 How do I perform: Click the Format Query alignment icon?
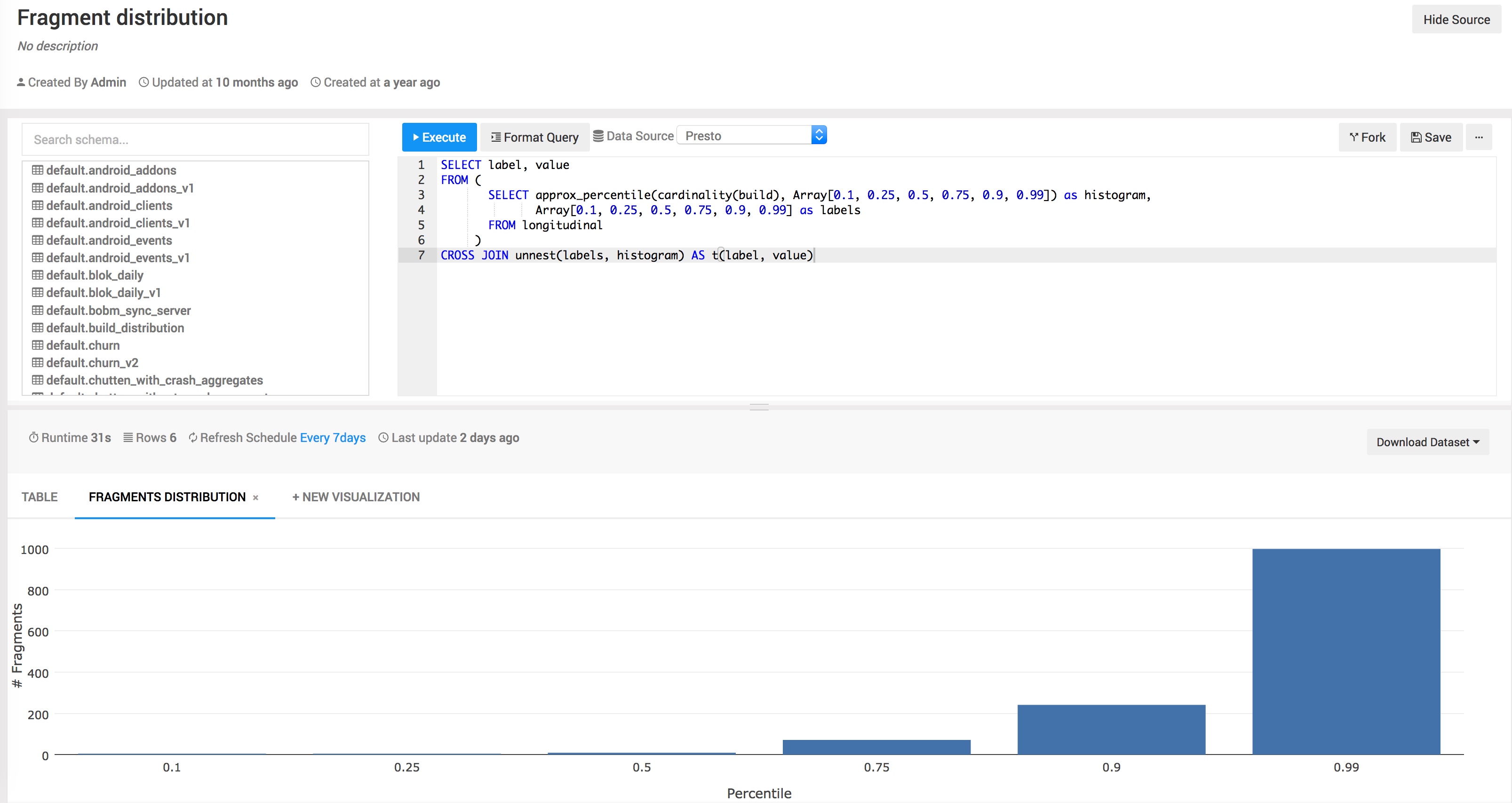pos(495,137)
